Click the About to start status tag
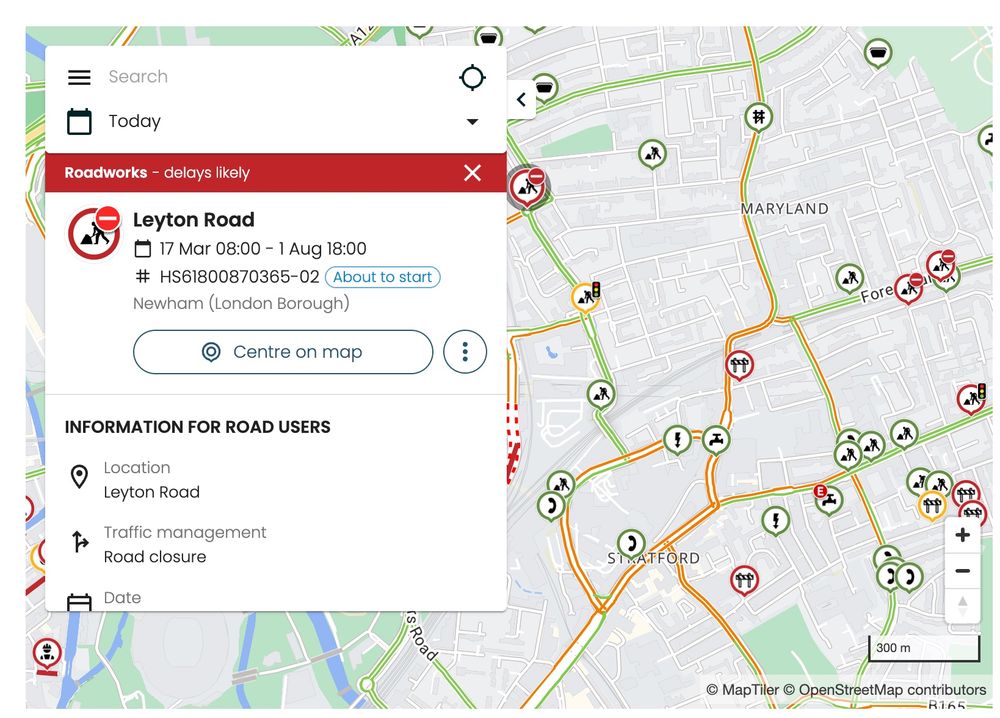This screenshot has height=718, width=1000. 383,277
